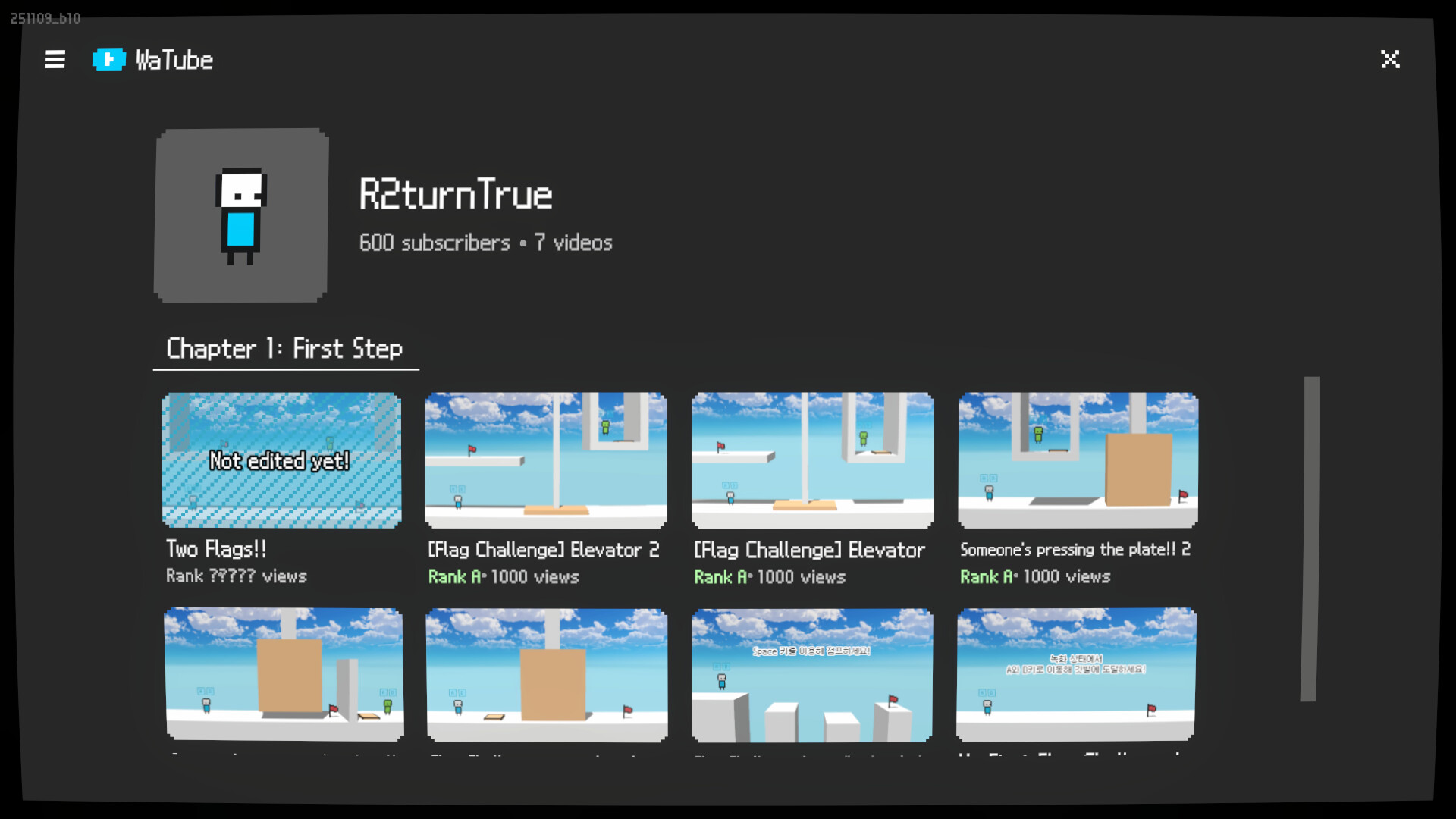Click the 600 subscribers text
This screenshot has height=819, width=1456.
point(434,243)
